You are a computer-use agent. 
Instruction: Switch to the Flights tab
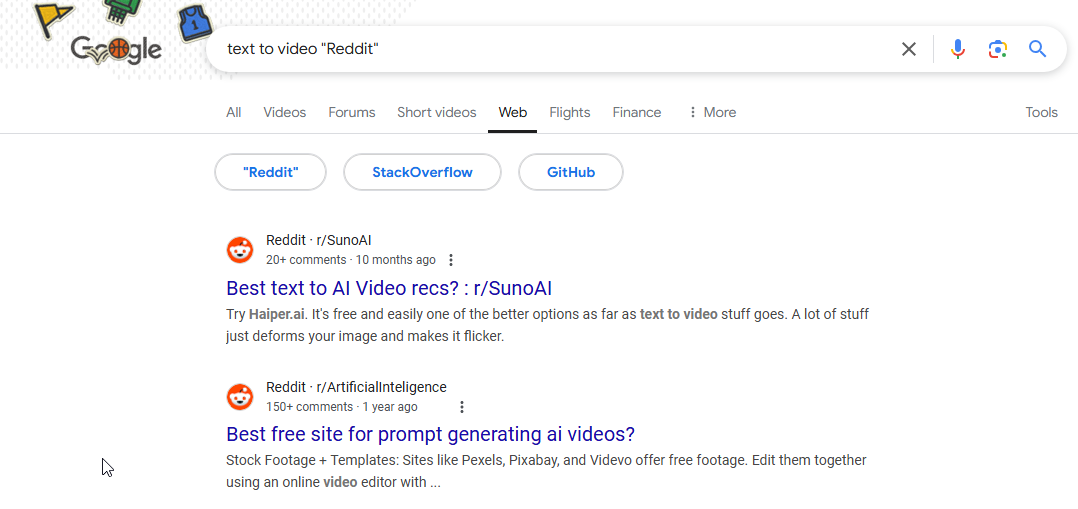click(x=570, y=112)
